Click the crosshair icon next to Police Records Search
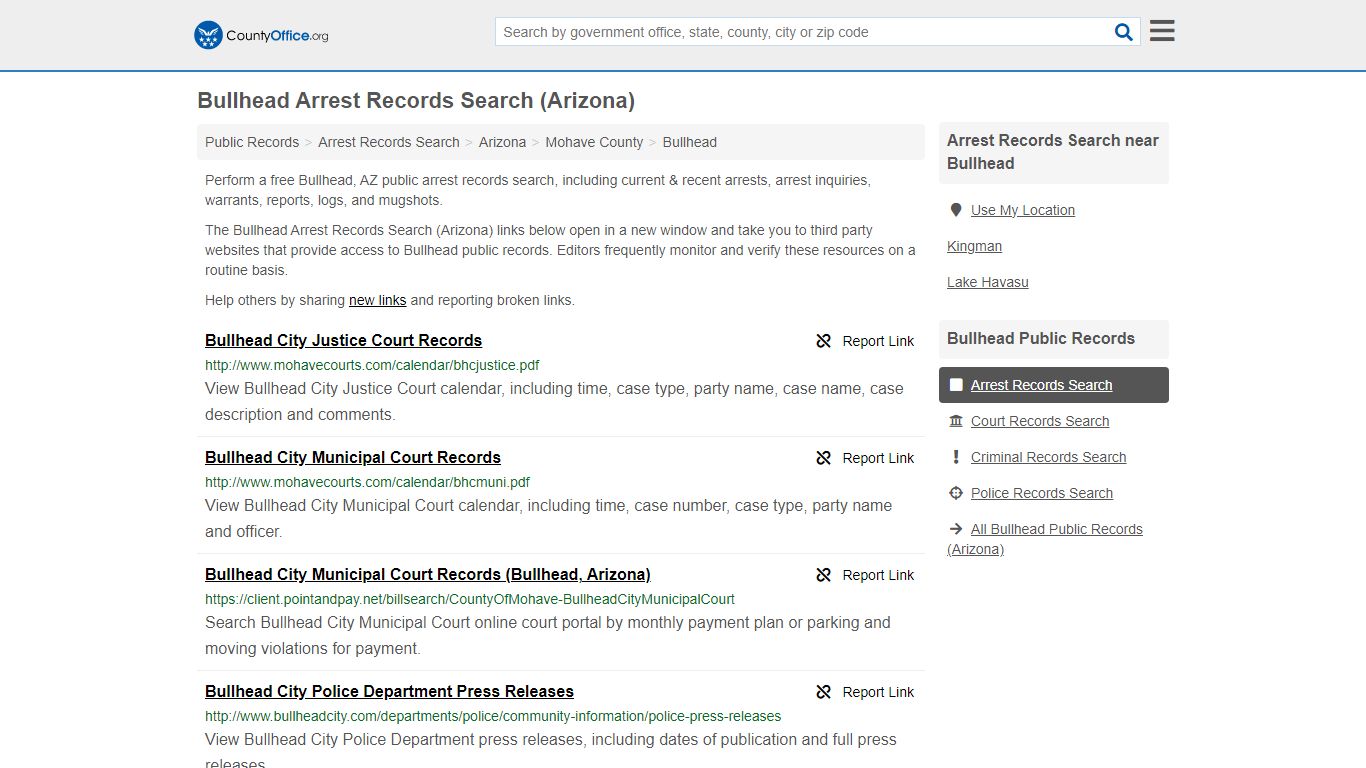The image size is (1366, 768). point(956,493)
